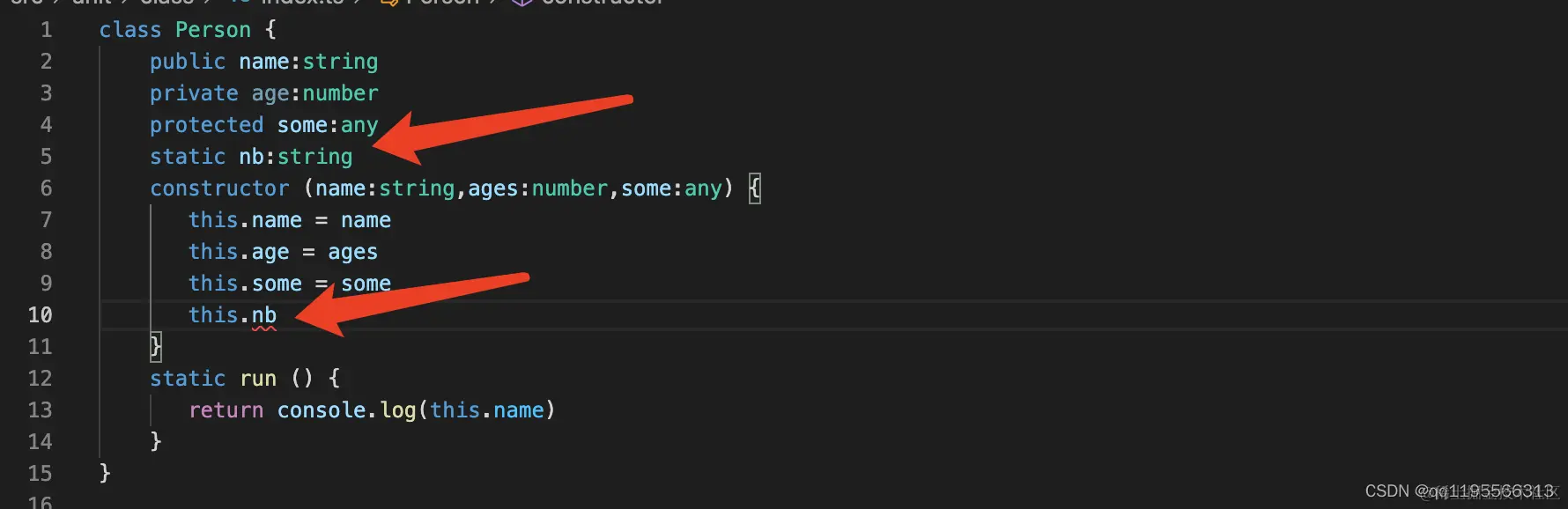Place cursor on the public keyword
This screenshot has width=1568, height=509.
[x=188, y=62]
